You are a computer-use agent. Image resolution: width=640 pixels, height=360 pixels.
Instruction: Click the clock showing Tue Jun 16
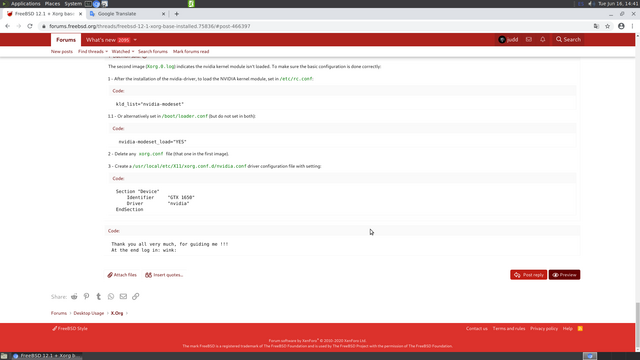click(618, 4)
